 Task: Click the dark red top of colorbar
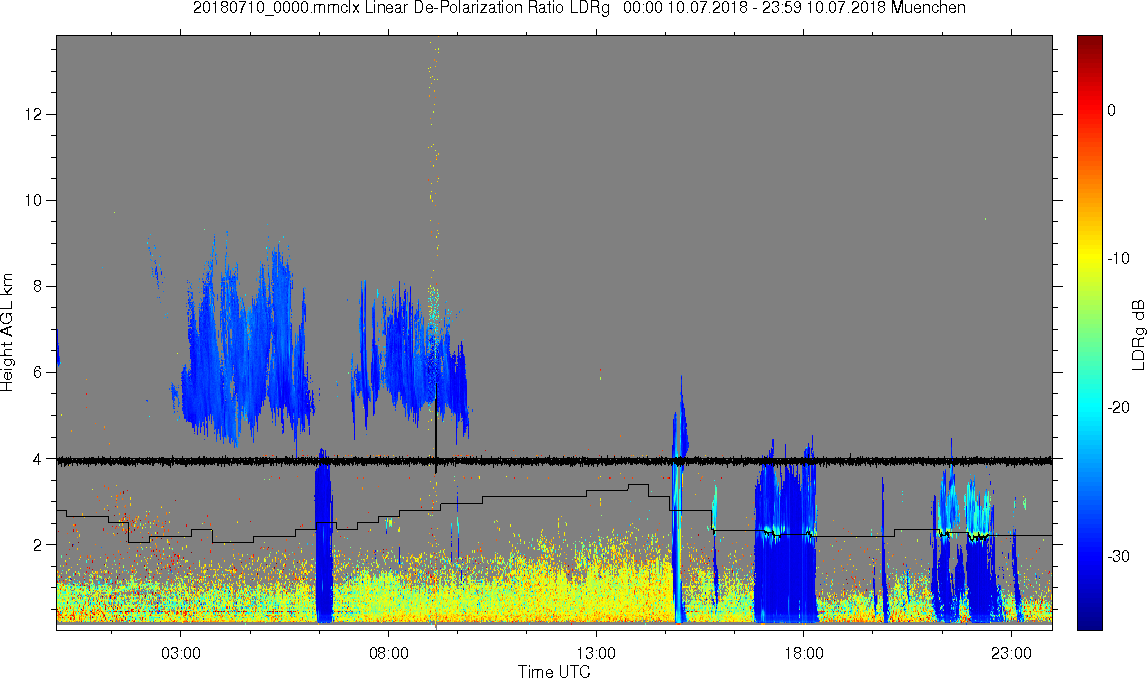(x=1089, y=44)
